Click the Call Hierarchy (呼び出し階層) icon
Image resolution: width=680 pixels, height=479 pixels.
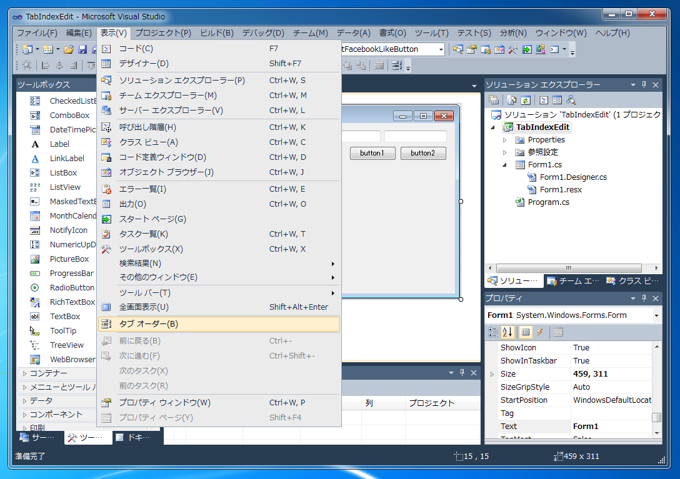pos(106,127)
